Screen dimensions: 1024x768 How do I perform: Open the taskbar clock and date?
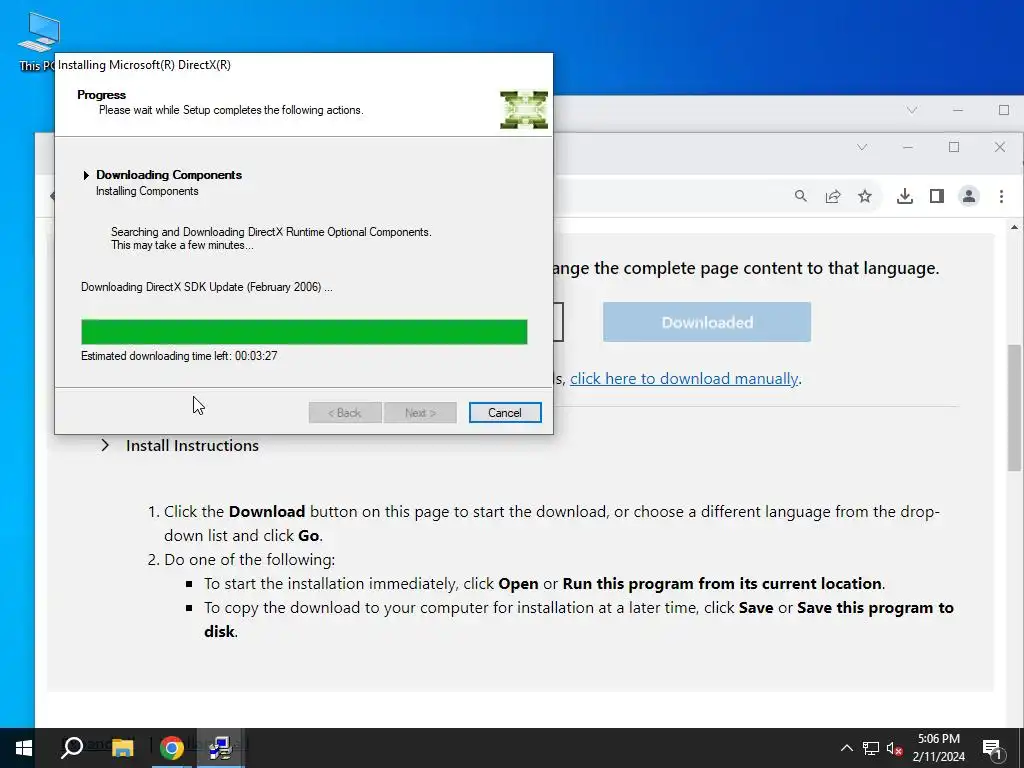[x=938, y=748]
